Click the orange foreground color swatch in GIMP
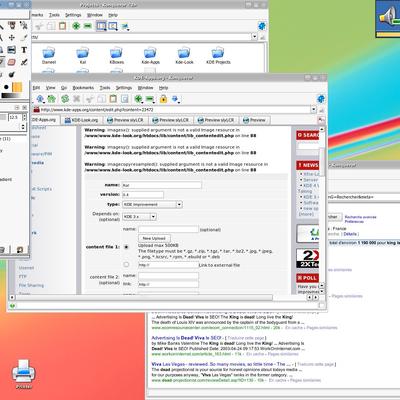The height and width of the screenshot is (400, 400). pos(17,87)
